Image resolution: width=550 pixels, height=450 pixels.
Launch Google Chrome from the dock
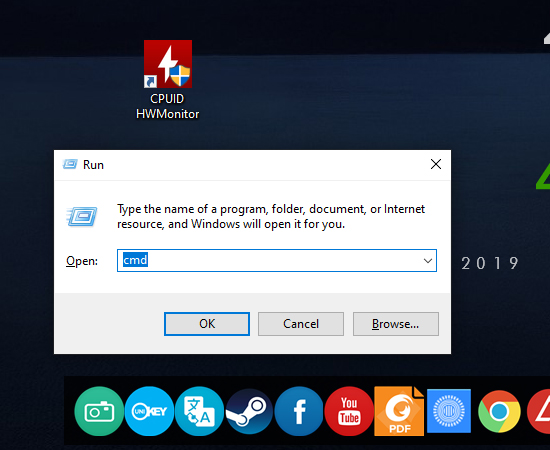click(x=499, y=411)
